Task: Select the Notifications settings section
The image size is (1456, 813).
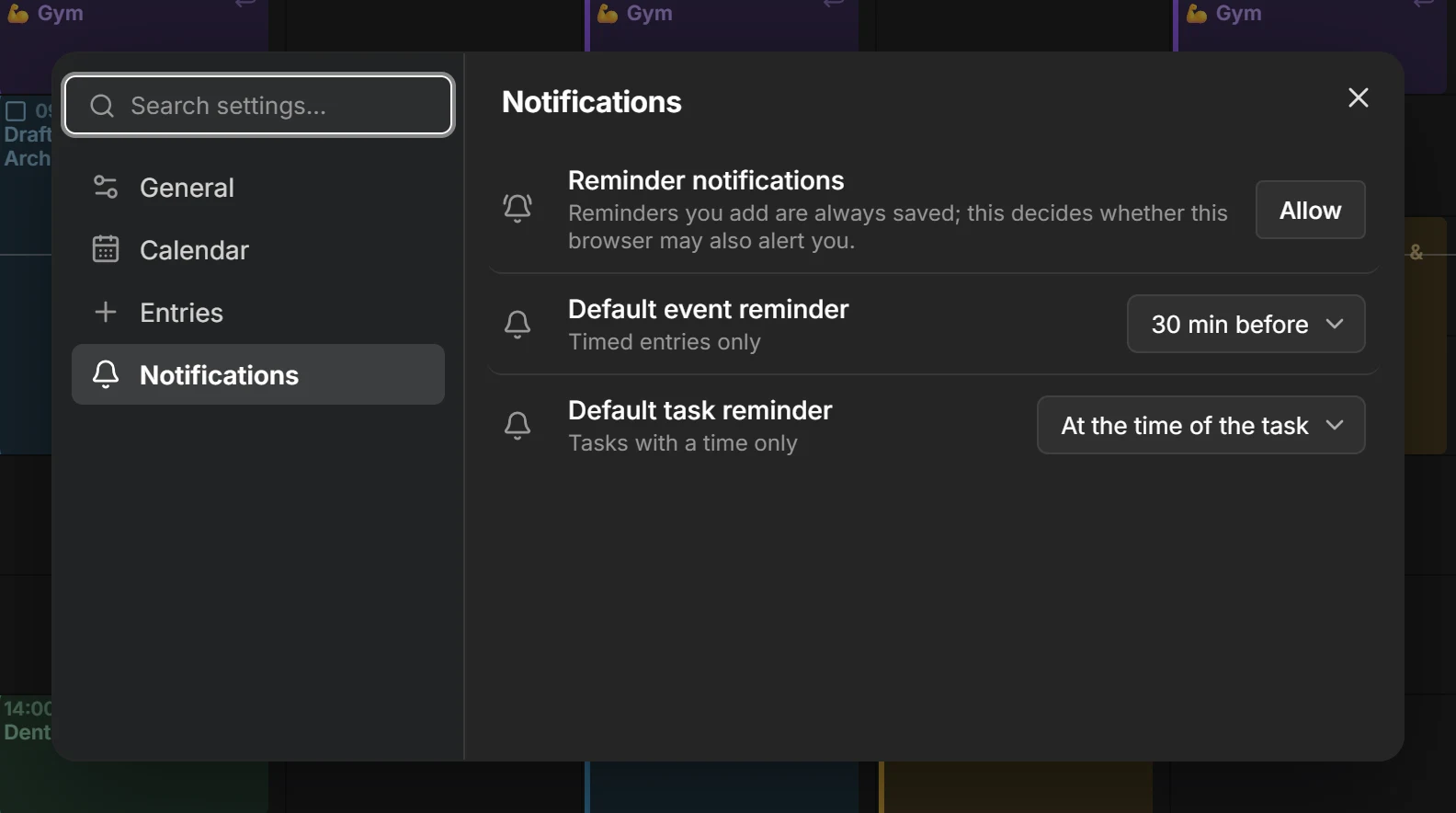Action: click(258, 374)
